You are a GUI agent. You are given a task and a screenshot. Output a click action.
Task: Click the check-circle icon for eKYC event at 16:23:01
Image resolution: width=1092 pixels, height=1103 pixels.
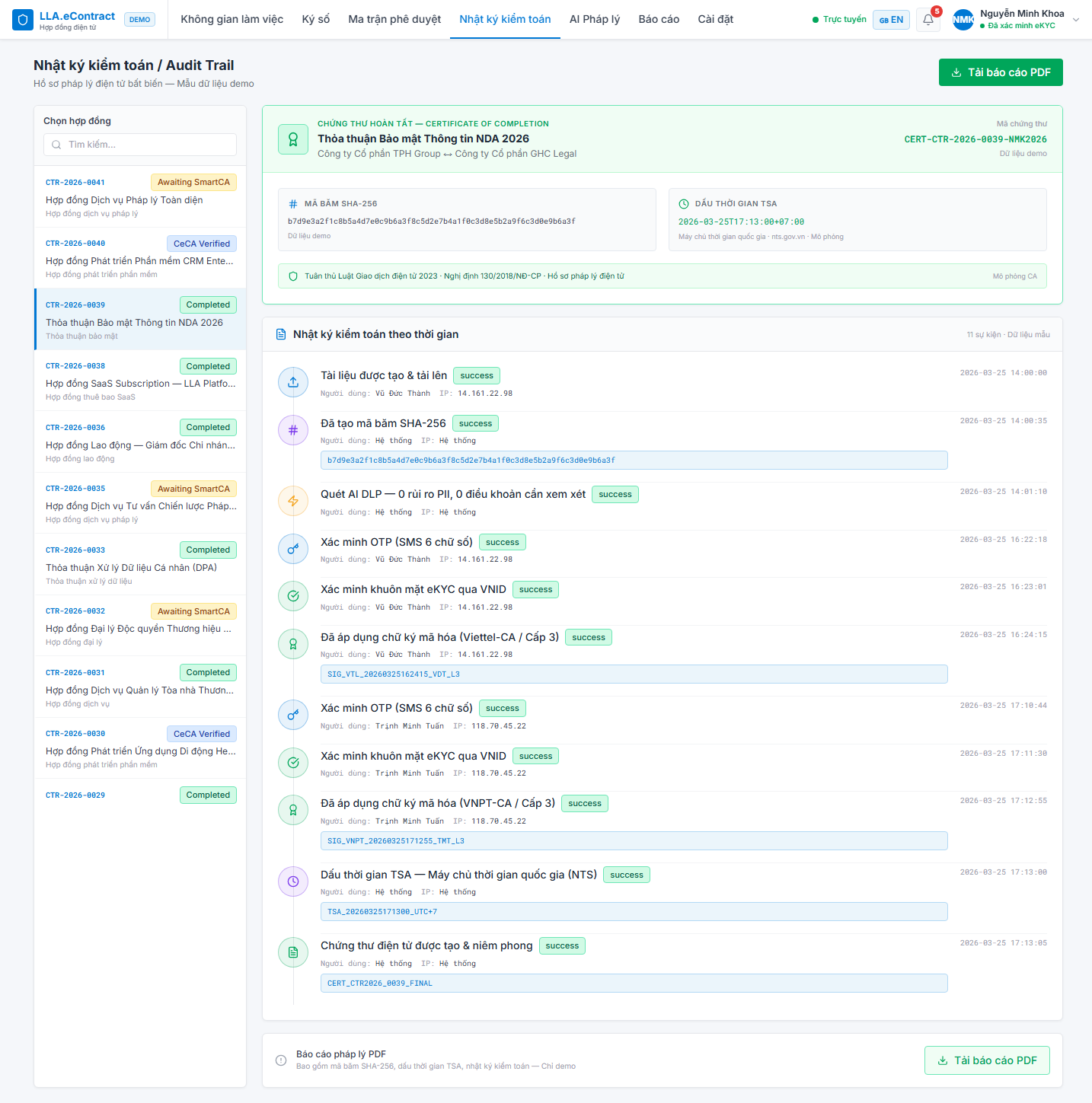(293, 596)
